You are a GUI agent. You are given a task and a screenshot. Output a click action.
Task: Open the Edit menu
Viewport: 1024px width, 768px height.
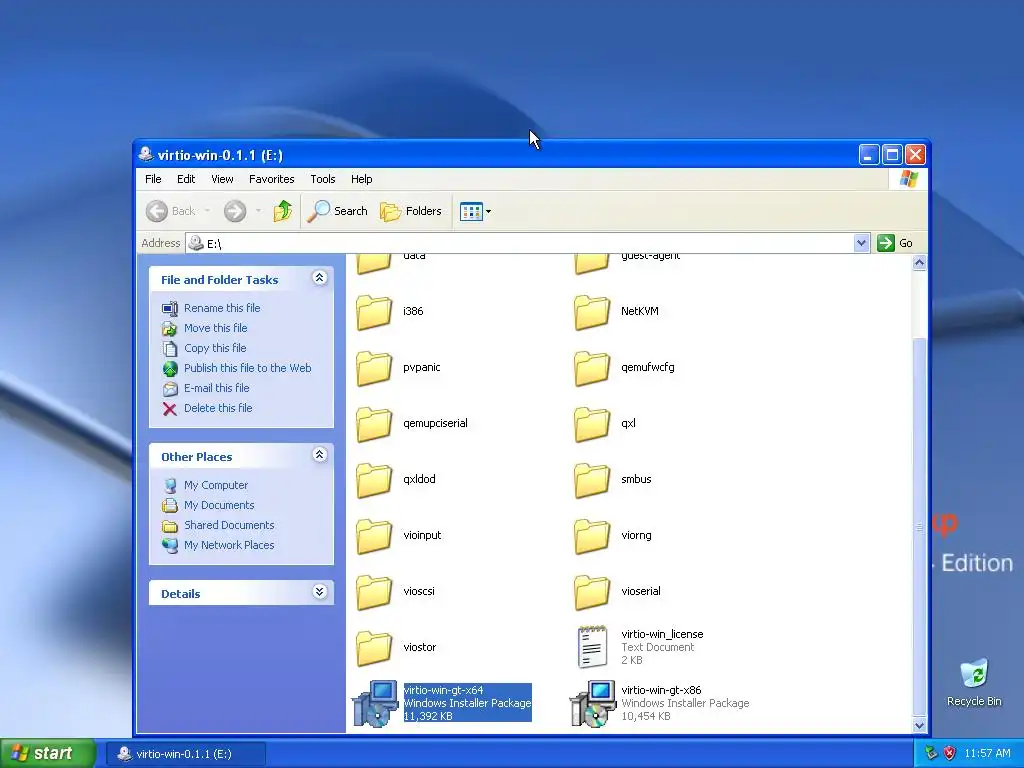186,179
